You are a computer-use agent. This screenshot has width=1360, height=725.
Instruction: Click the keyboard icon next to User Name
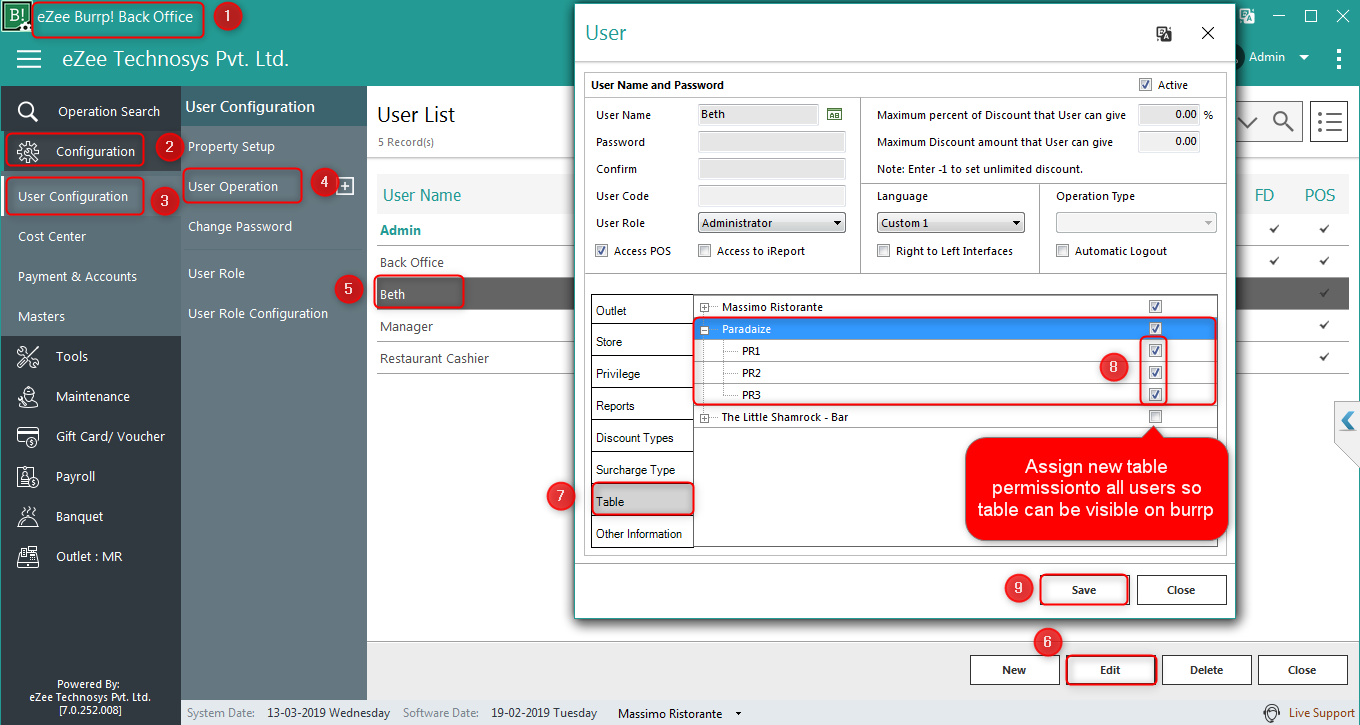834,114
